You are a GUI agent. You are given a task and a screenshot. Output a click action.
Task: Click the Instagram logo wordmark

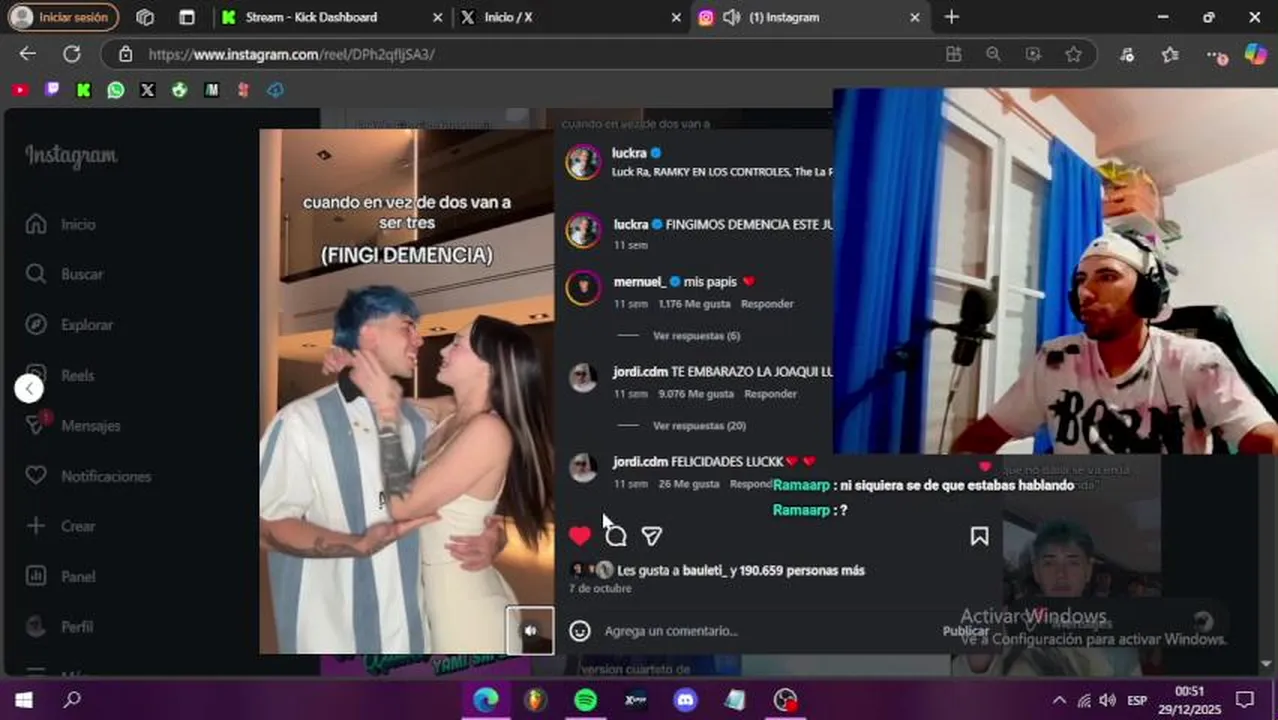71,156
